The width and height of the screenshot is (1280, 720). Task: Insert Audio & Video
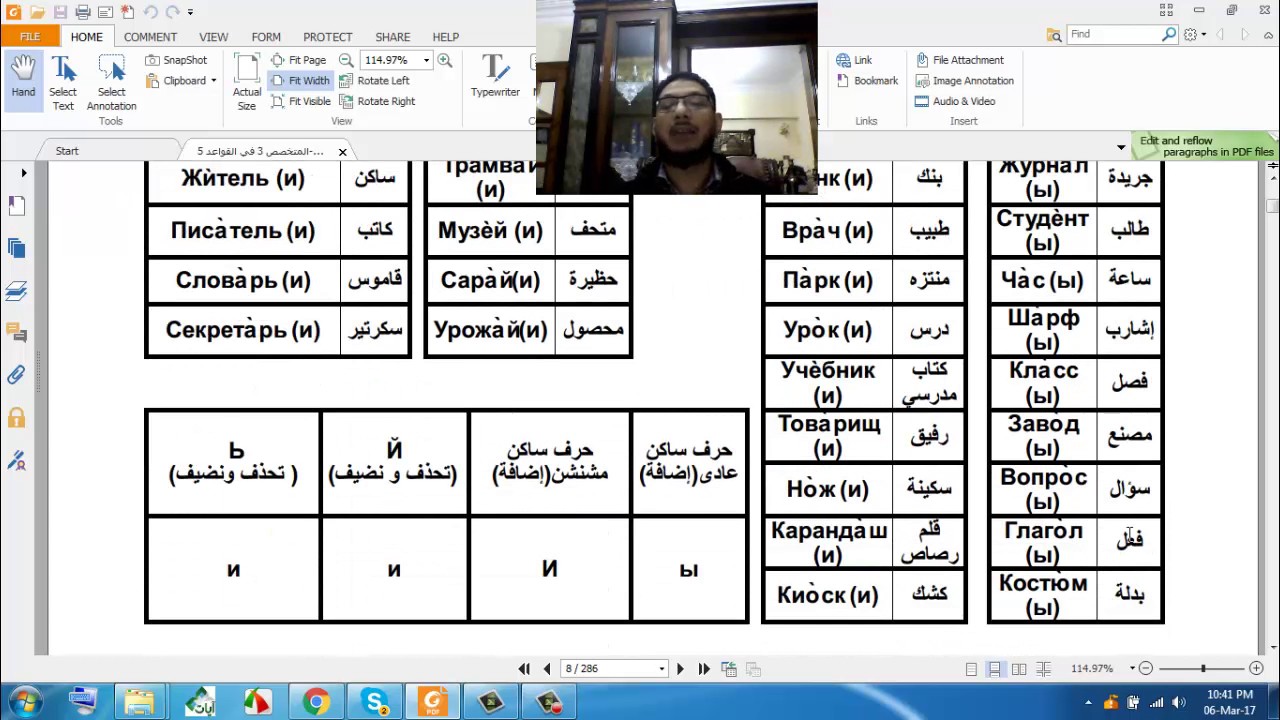click(955, 101)
